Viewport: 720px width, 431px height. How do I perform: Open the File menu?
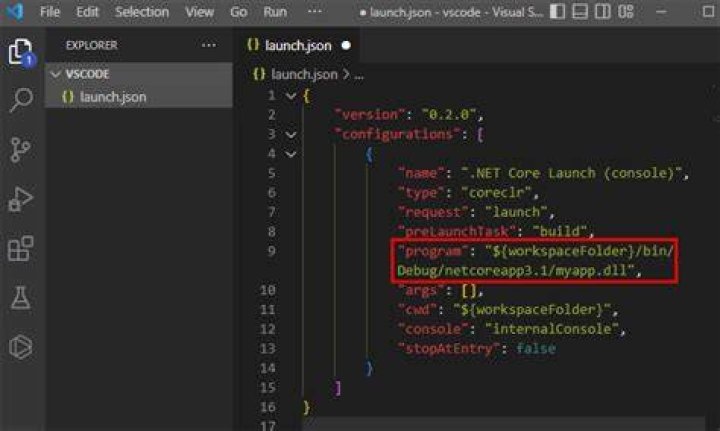click(50, 12)
